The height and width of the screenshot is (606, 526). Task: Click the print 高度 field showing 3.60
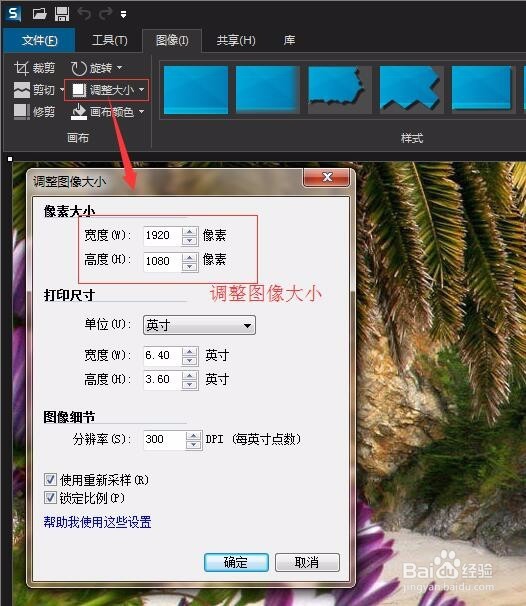point(162,380)
